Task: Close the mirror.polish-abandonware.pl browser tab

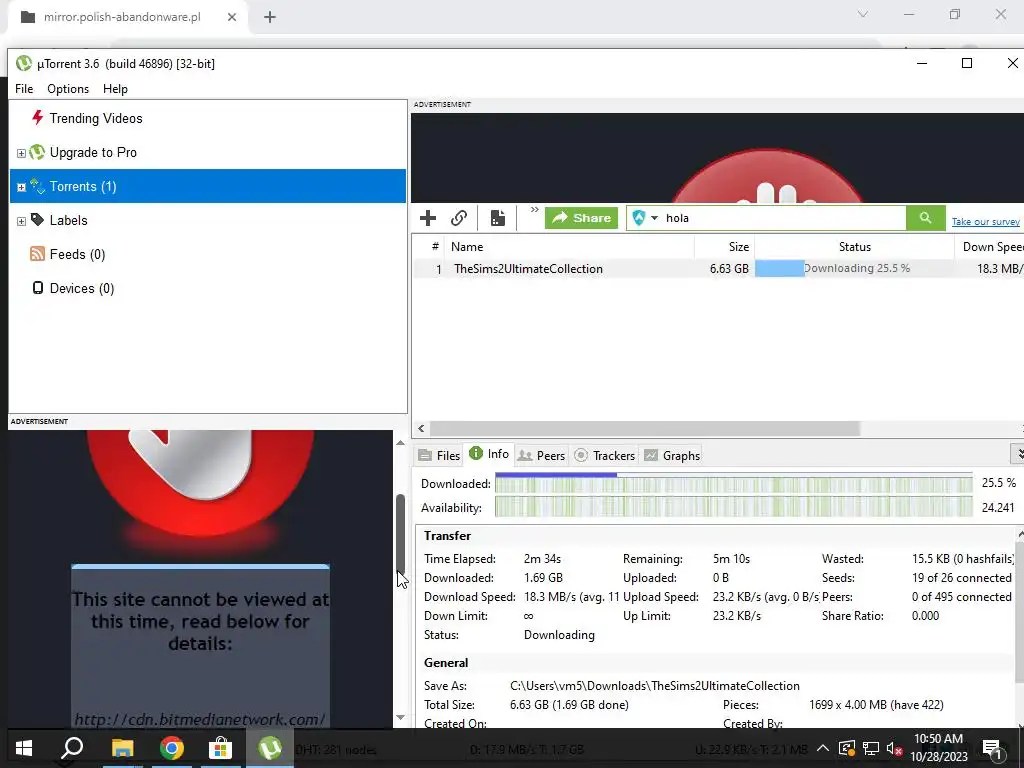Action: 232,17
